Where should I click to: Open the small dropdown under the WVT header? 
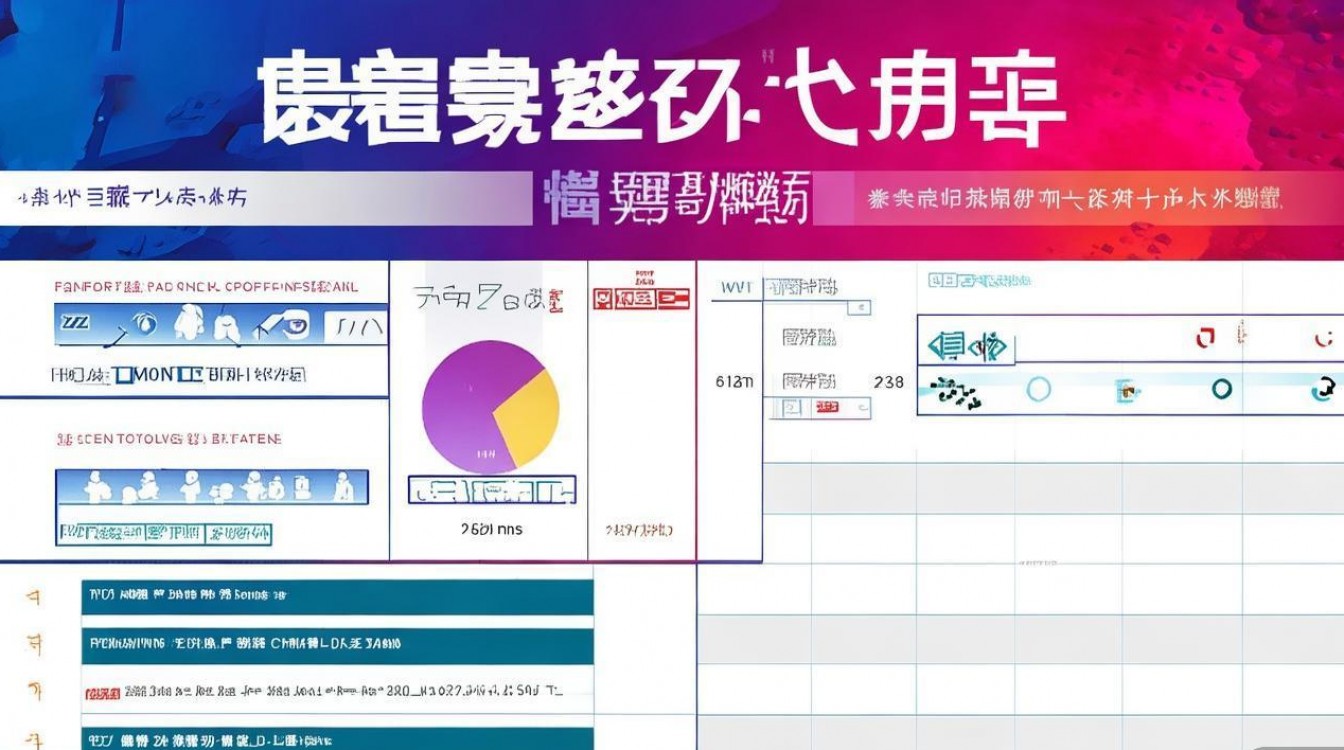click(x=858, y=307)
